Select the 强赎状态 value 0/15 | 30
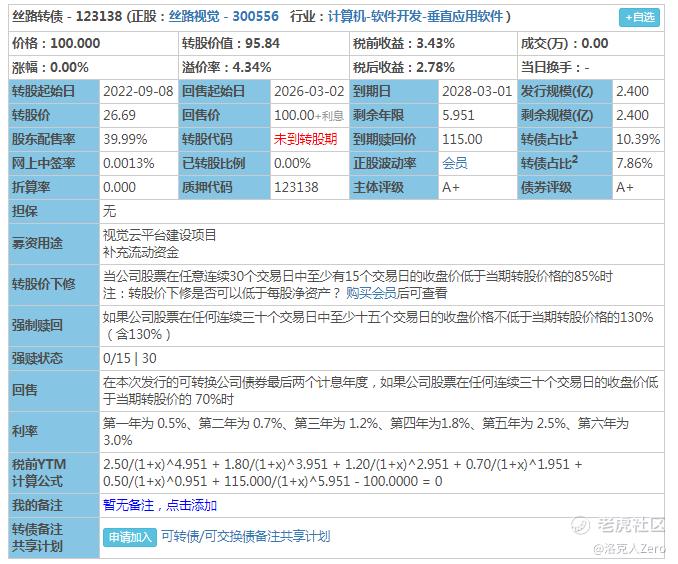 (130, 358)
